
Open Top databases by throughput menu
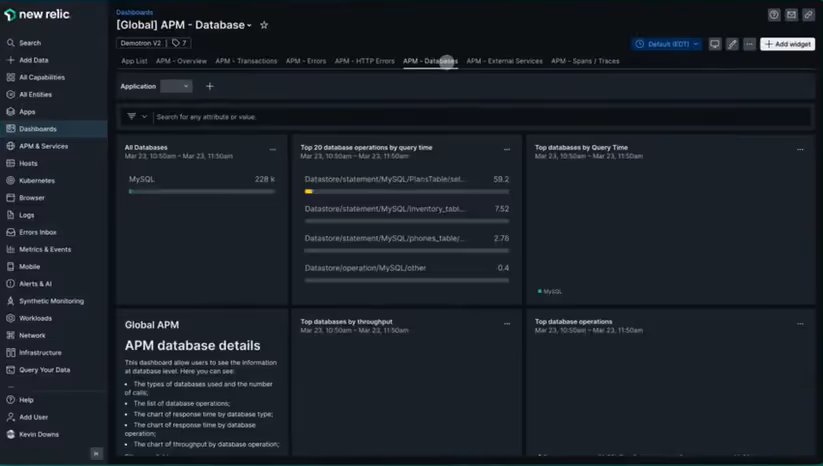(x=507, y=323)
